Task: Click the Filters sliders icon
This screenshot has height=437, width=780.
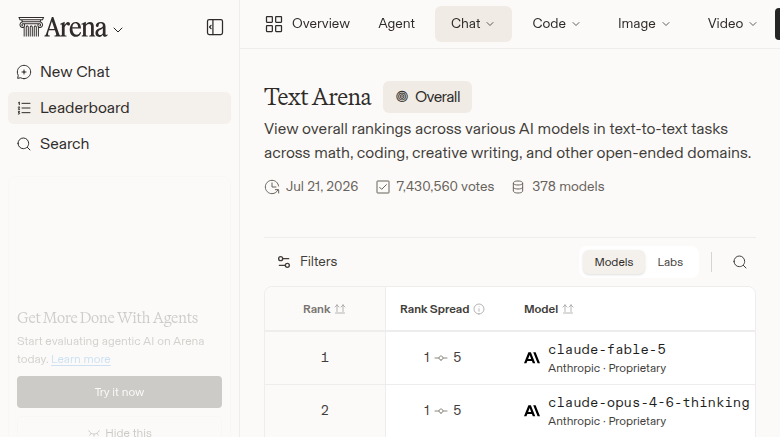Action: click(284, 262)
